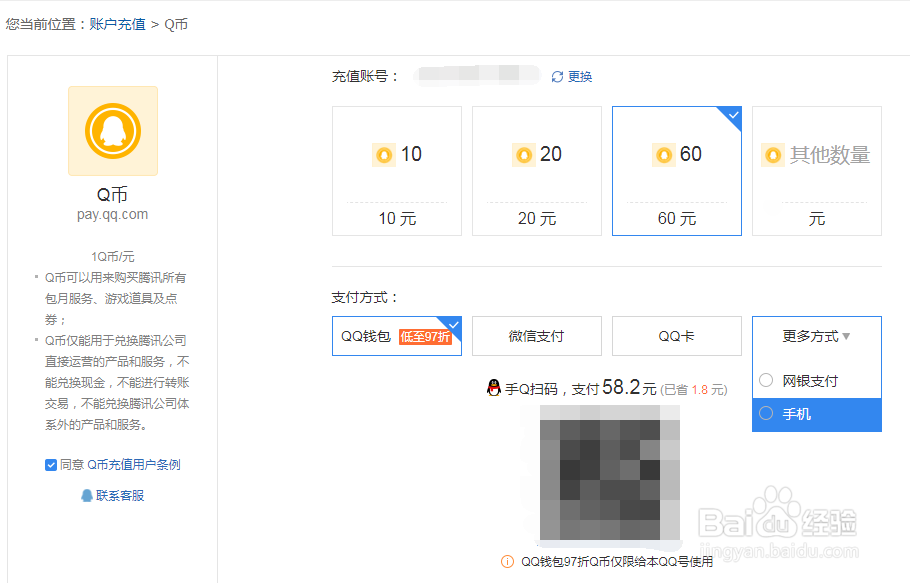This screenshot has height=583, width=910.
Task: Switch to QQ卡 payment tab
Action: tap(676, 336)
